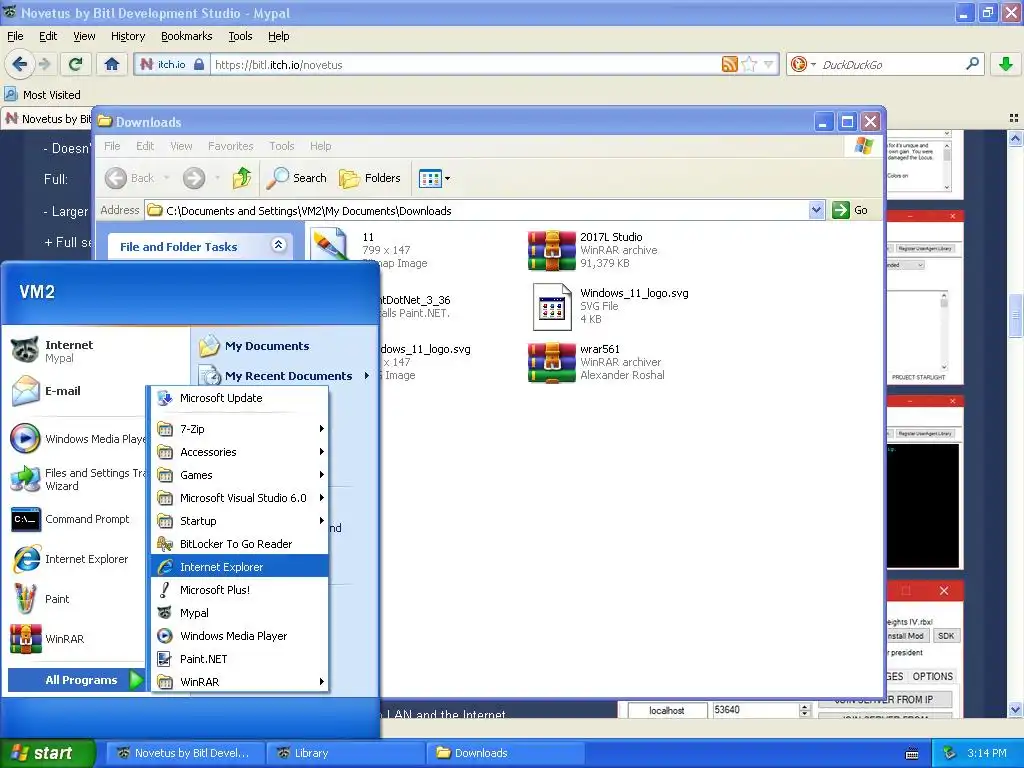1024x768 pixels.
Task: Click the Windows start button
Action: (x=48, y=753)
